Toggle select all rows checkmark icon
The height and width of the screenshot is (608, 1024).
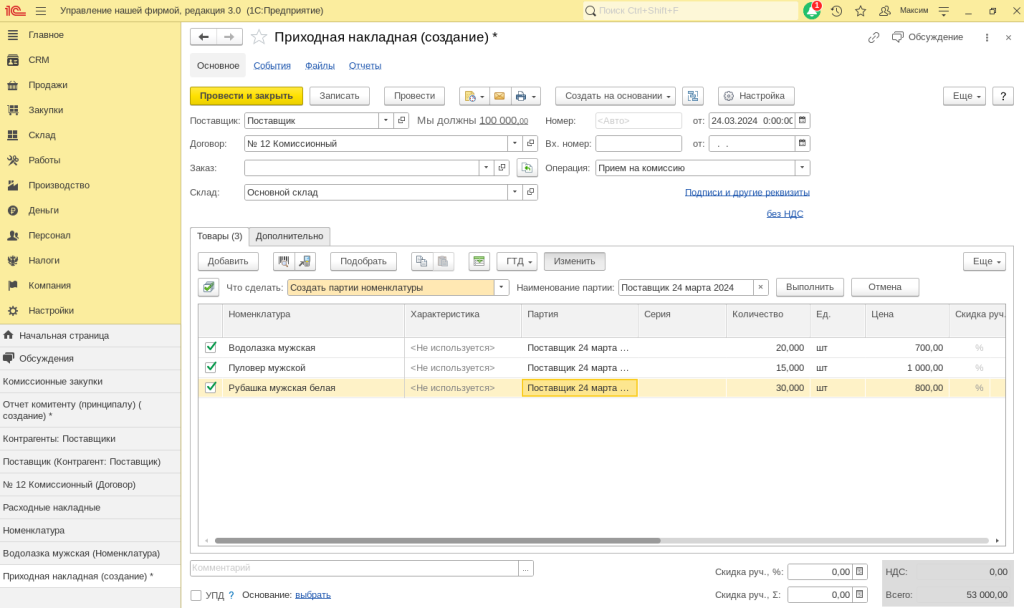(208, 287)
